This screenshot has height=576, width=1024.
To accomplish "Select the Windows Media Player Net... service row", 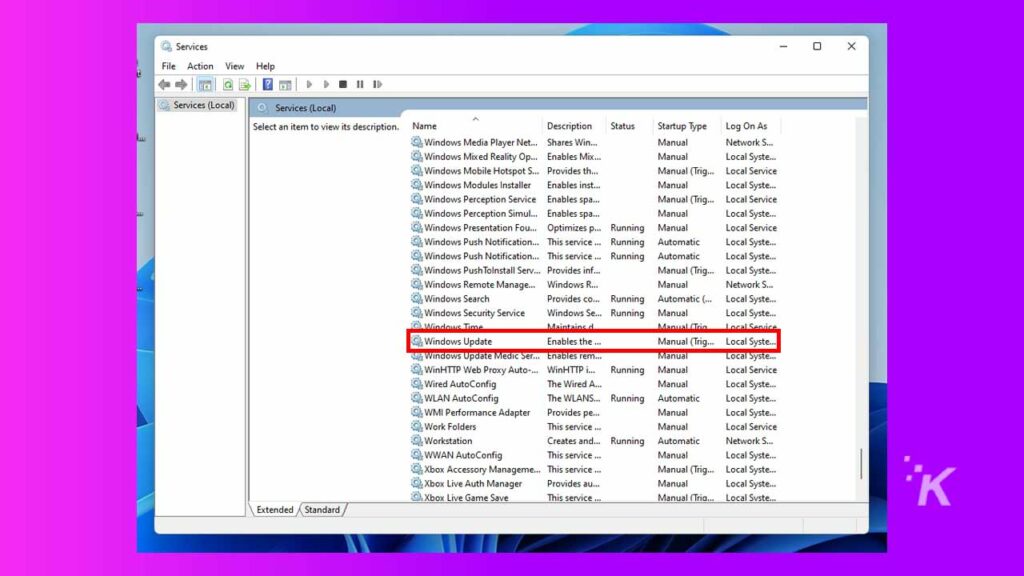I will (594, 142).
